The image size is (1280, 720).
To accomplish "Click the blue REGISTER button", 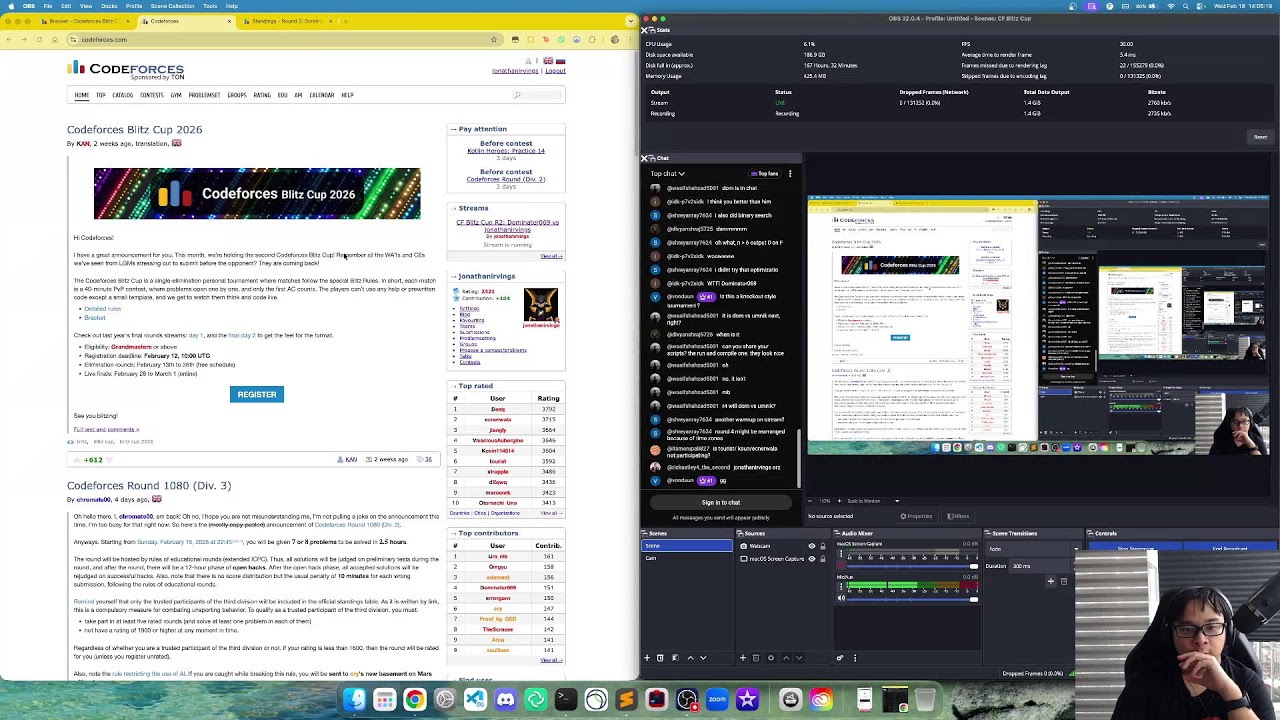I will coord(257,395).
